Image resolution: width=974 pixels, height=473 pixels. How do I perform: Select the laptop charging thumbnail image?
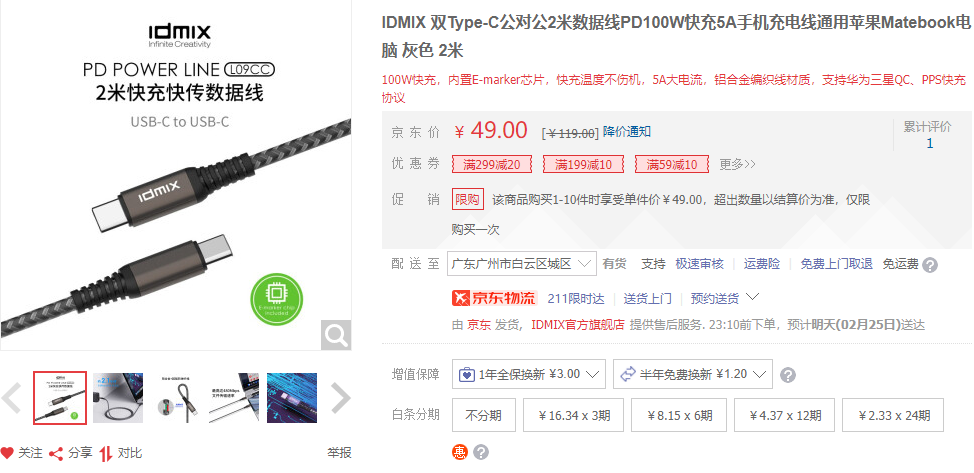(118, 398)
